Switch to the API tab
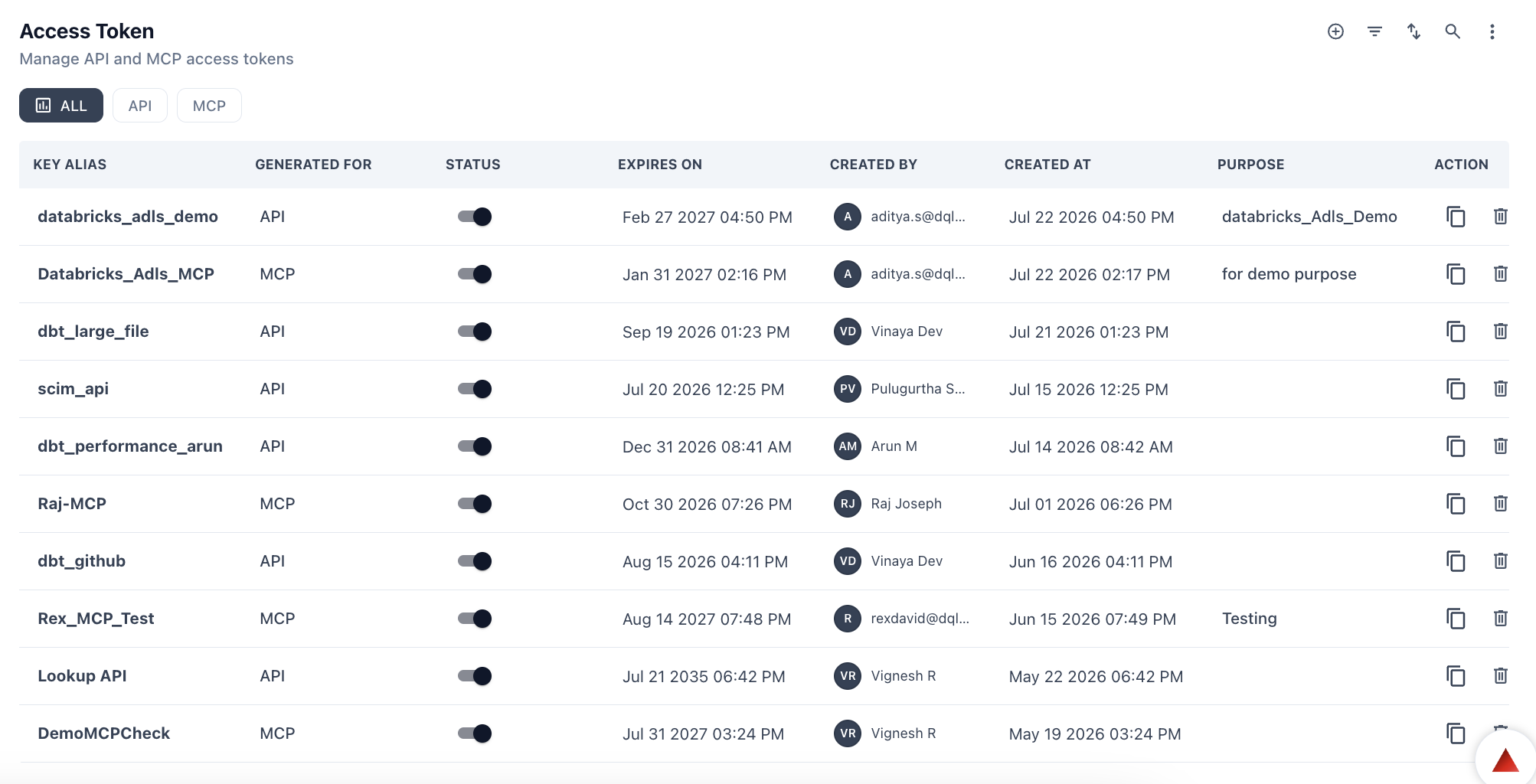 pos(140,106)
